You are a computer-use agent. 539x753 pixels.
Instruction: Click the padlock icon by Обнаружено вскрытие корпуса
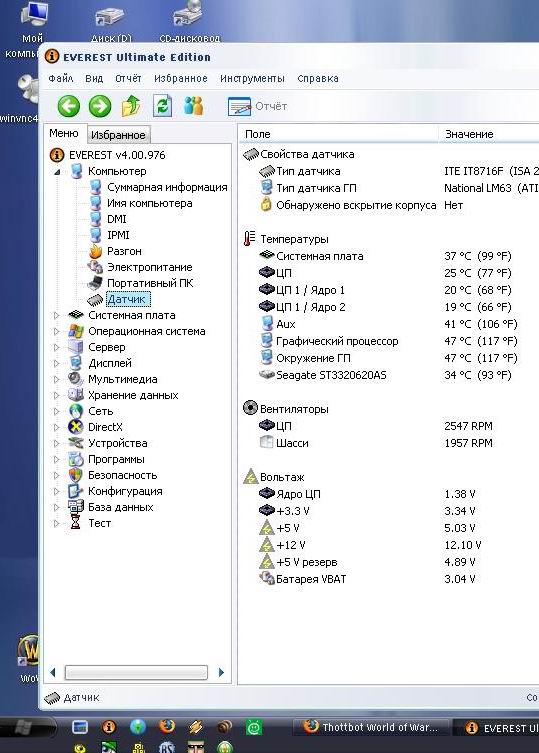[x=266, y=205]
